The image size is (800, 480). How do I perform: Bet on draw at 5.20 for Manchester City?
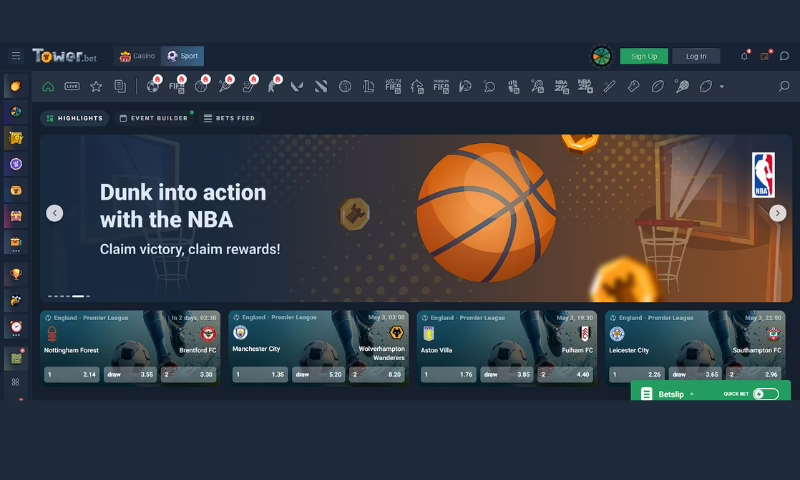[x=318, y=374]
